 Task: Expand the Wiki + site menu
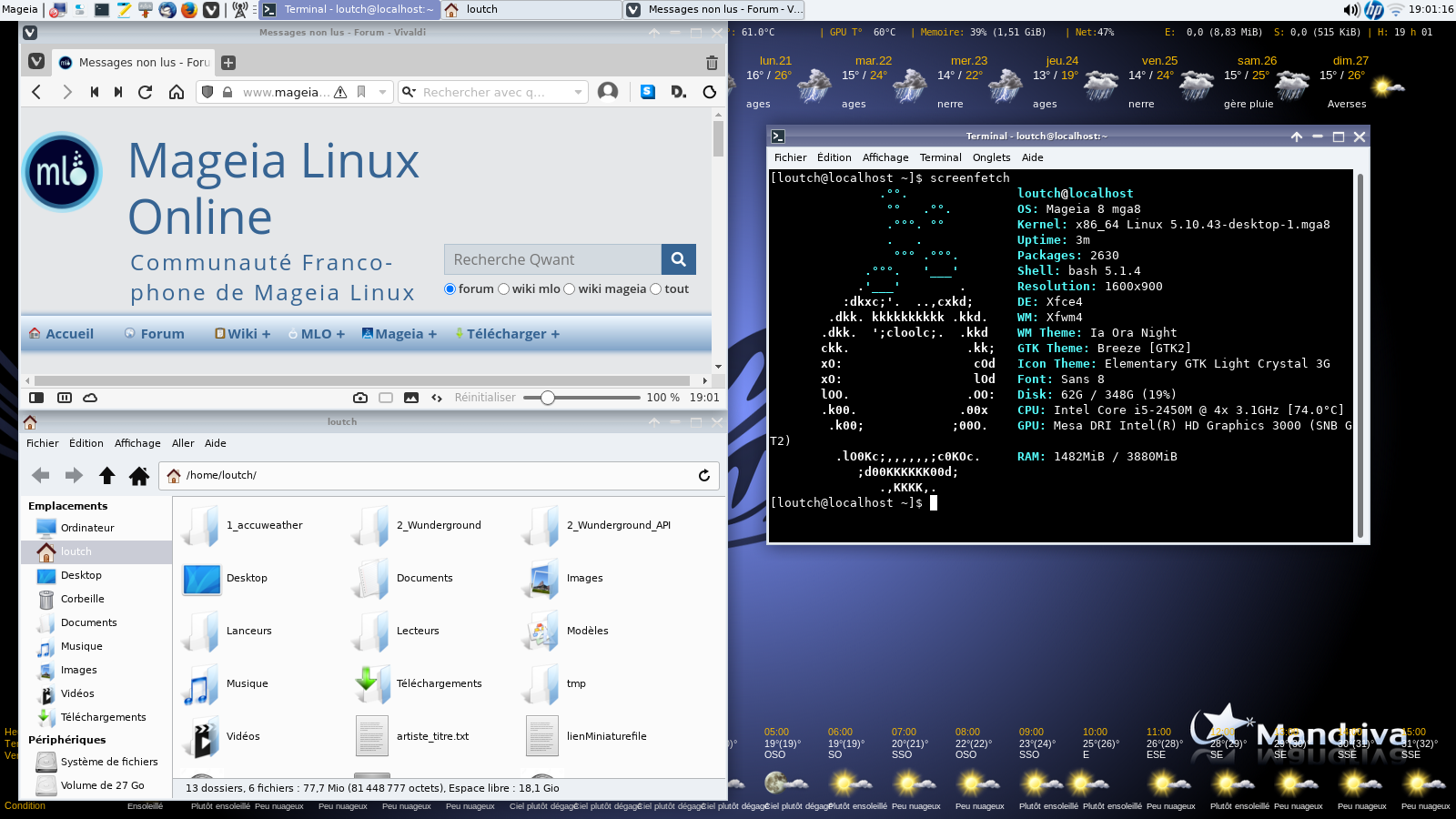243,334
